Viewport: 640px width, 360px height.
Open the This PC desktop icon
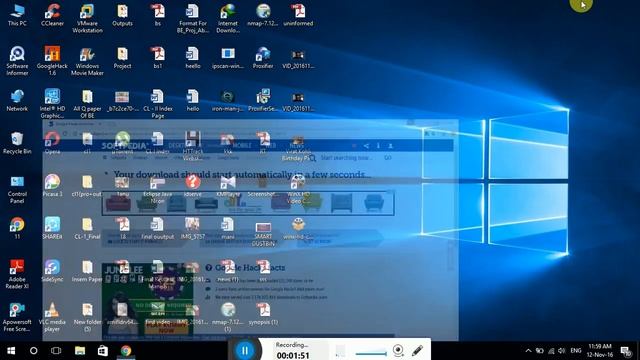click(x=17, y=15)
